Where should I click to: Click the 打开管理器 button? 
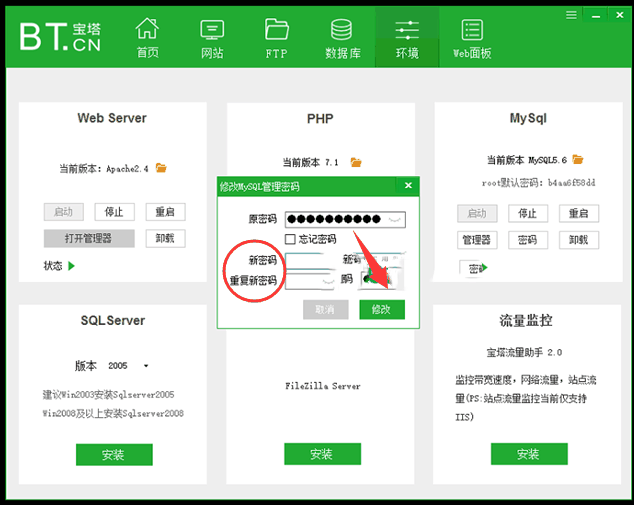point(89,239)
